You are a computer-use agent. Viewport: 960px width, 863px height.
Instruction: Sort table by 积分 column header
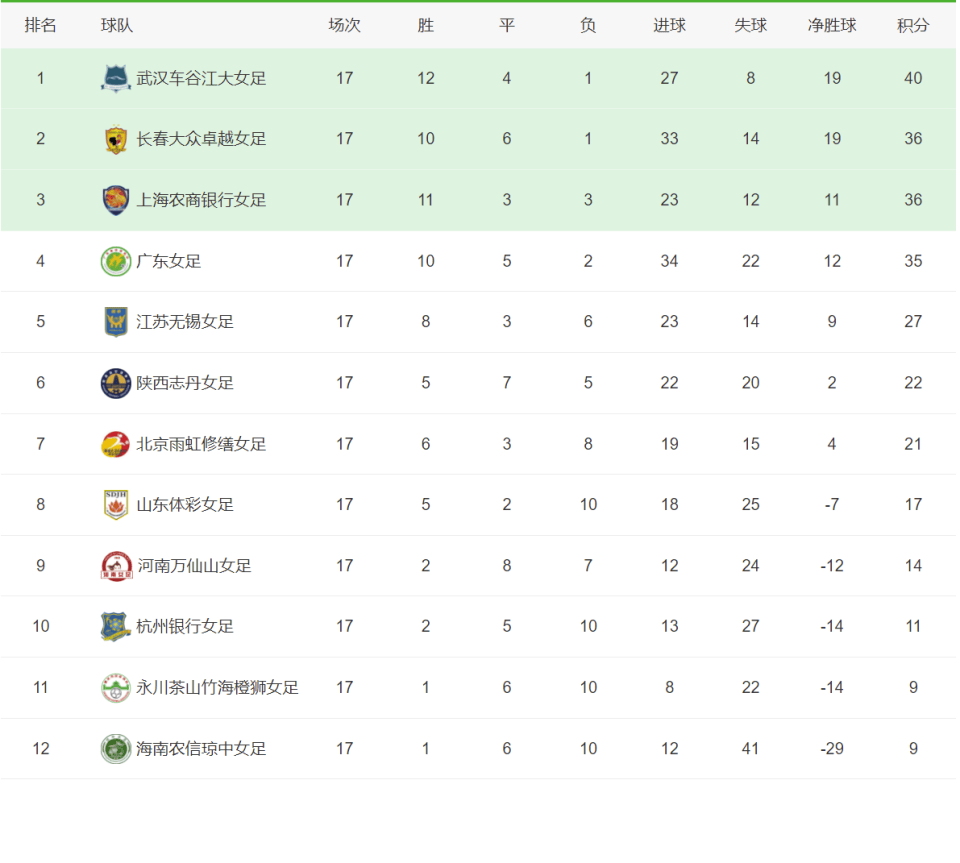pyautogui.click(x=913, y=25)
